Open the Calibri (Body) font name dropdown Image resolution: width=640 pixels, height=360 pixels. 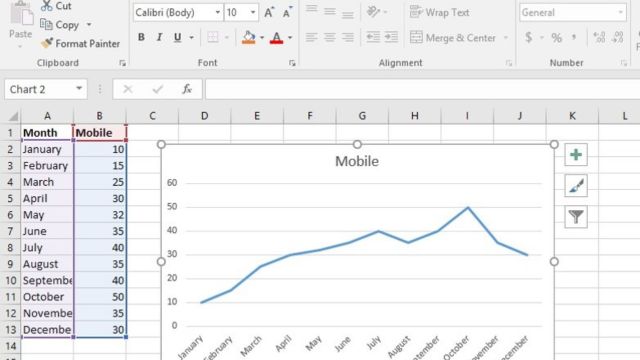(218, 13)
